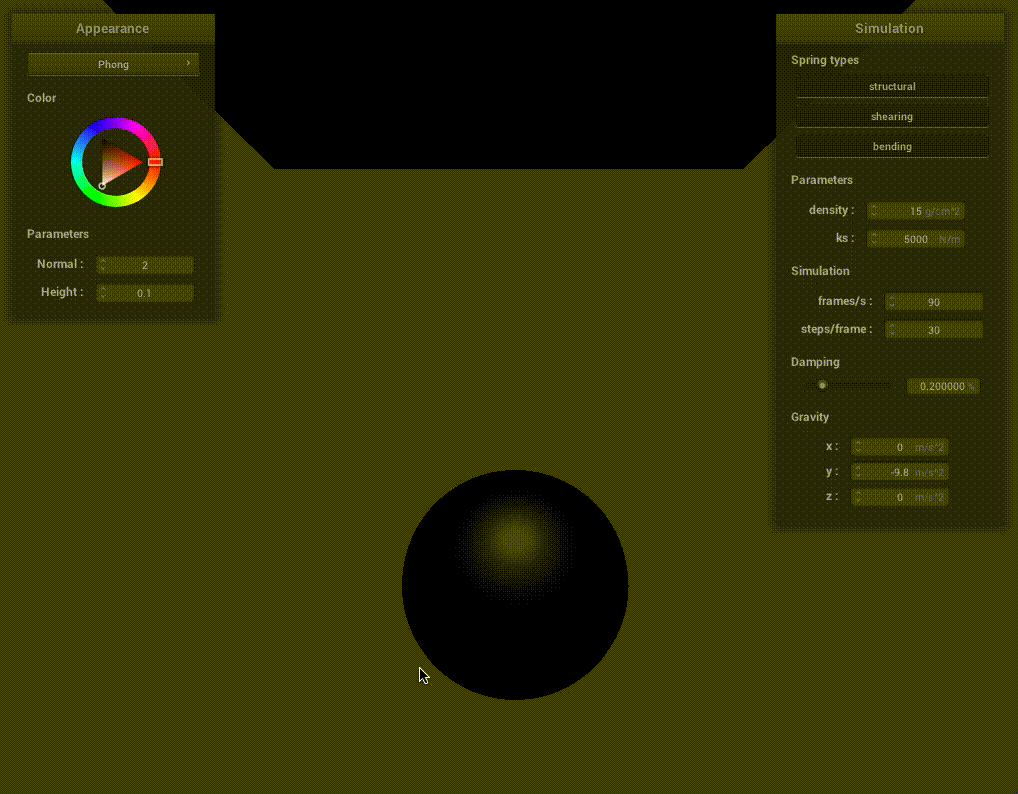The height and width of the screenshot is (794, 1018).
Task: Toggle the bending spring type
Action: (x=892, y=147)
